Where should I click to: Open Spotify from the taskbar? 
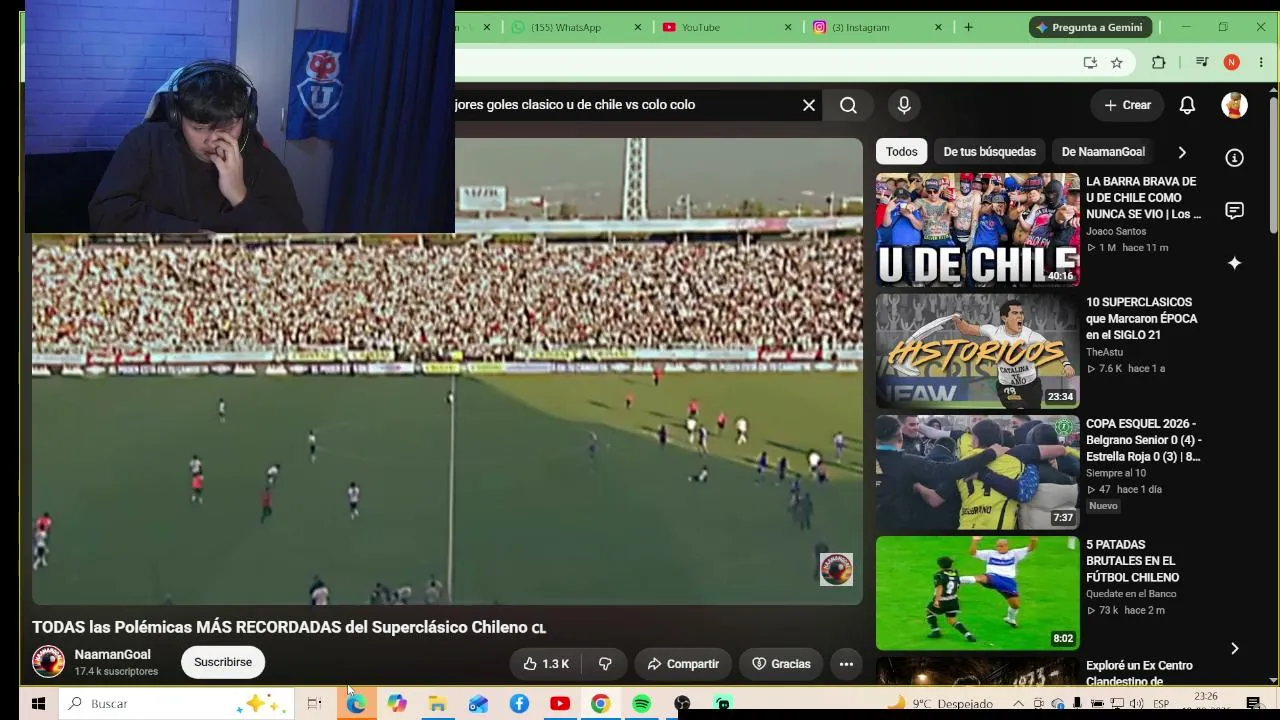click(x=641, y=704)
